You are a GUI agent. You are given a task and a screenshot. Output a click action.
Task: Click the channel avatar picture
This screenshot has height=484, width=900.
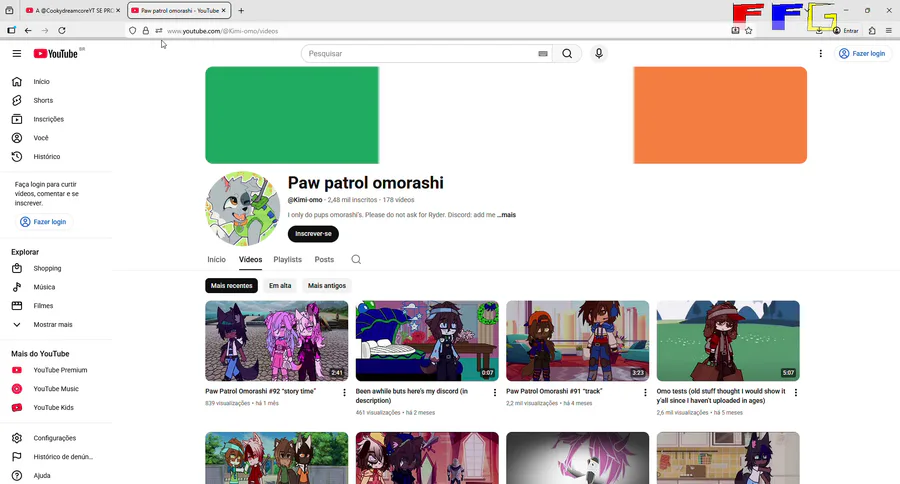(243, 208)
